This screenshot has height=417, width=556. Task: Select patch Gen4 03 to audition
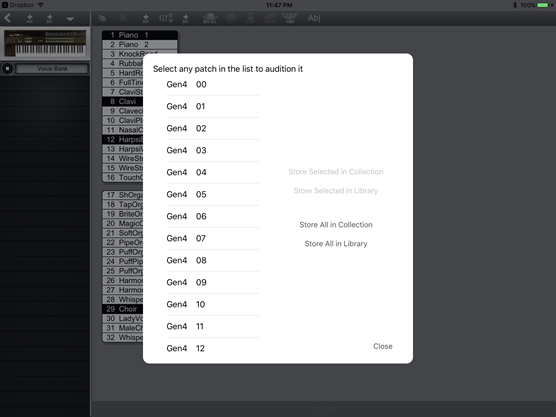[212, 150]
